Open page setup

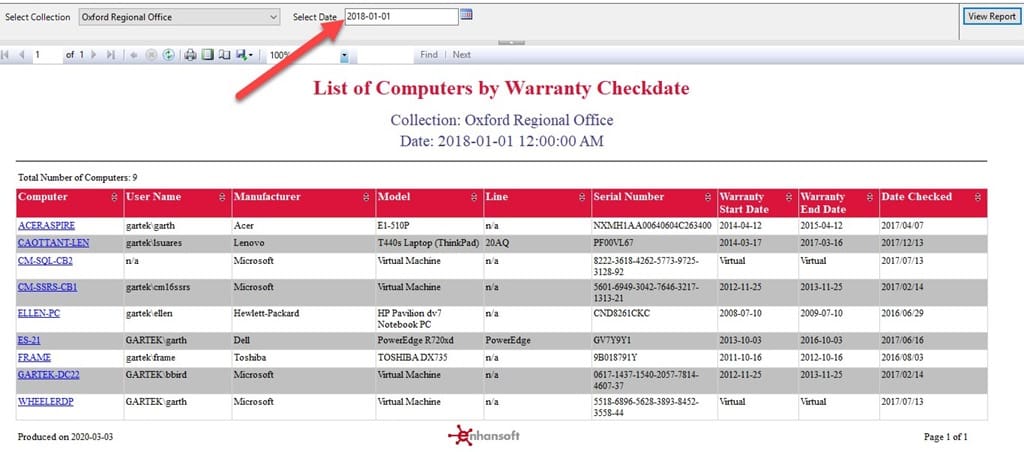pos(224,55)
